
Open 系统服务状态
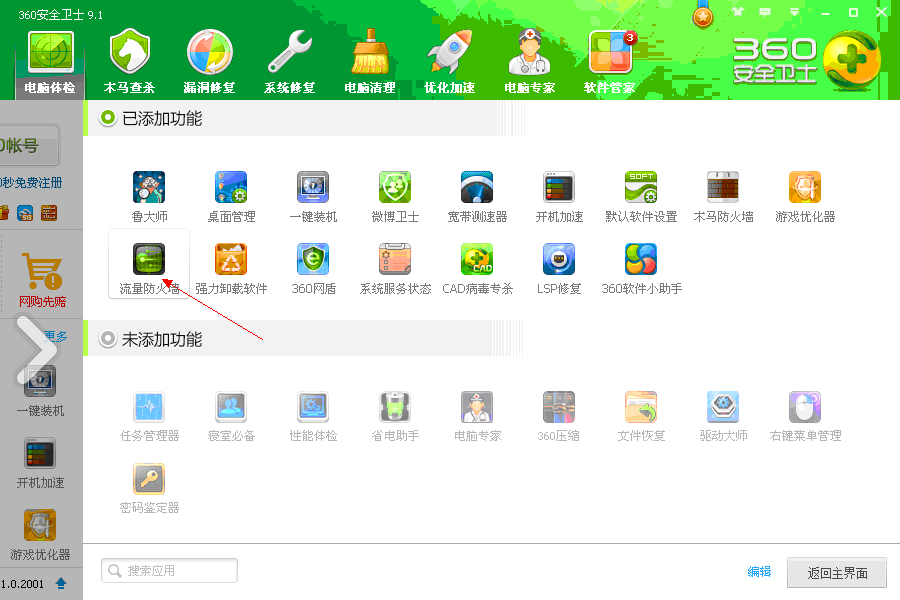tap(395, 269)
